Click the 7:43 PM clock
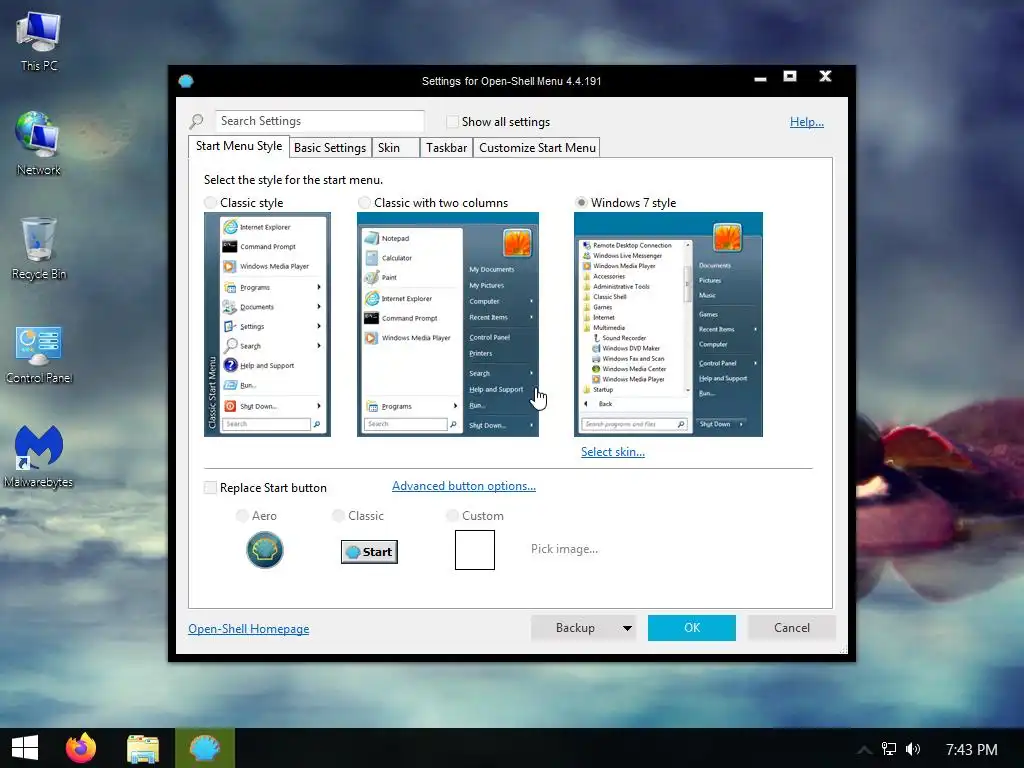This screenshot has height=768, width=1024. 971,749
